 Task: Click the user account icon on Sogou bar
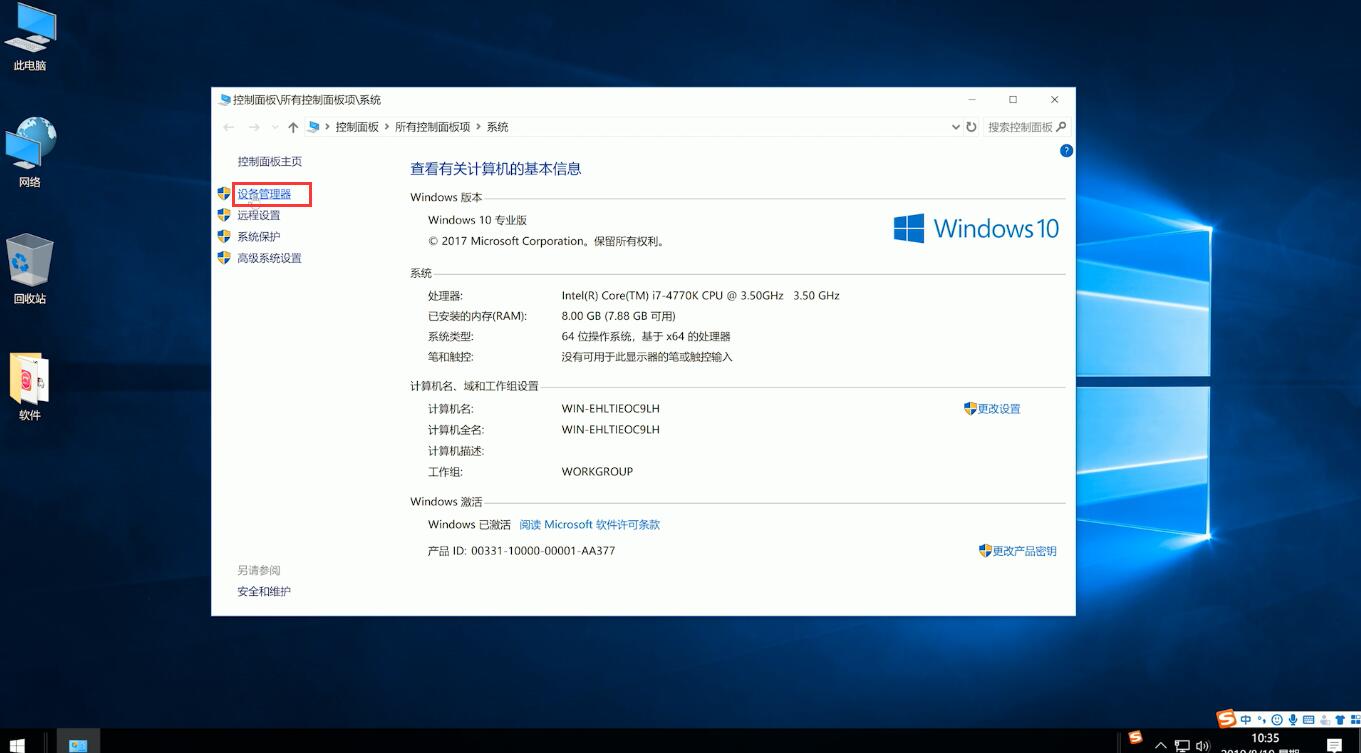(x=1325, y=720)
